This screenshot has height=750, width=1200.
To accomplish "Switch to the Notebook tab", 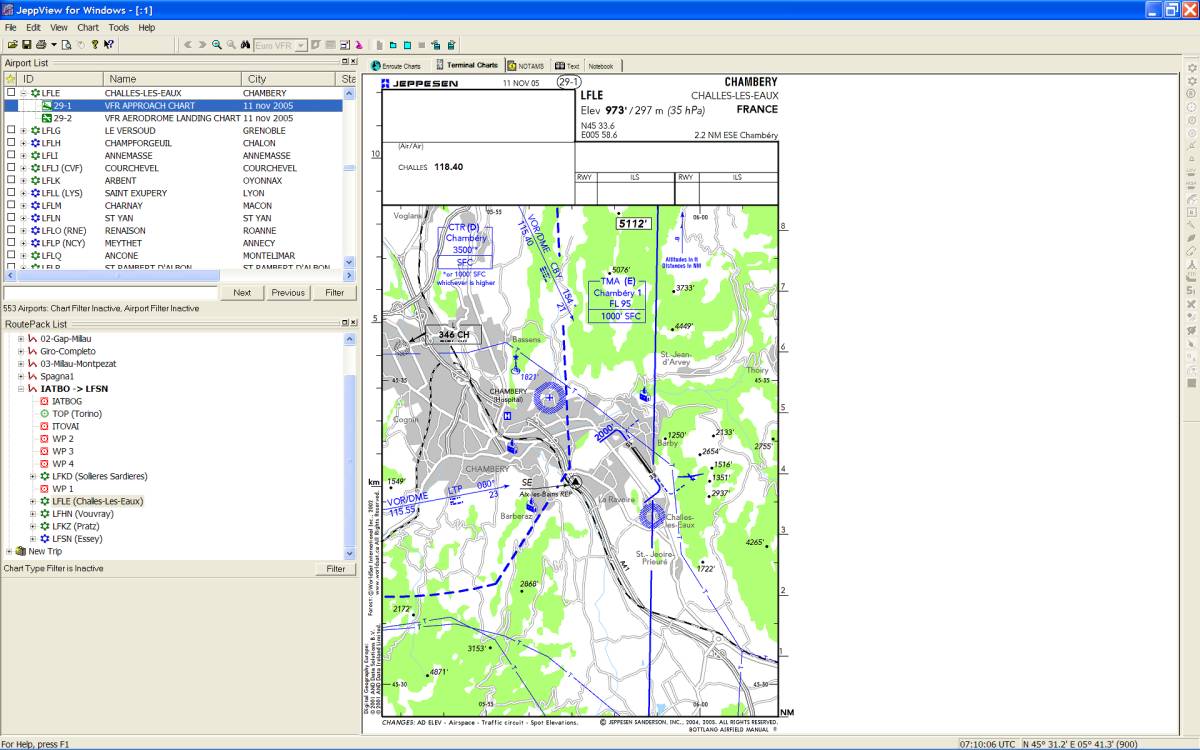I will click(x=600, y=66).
